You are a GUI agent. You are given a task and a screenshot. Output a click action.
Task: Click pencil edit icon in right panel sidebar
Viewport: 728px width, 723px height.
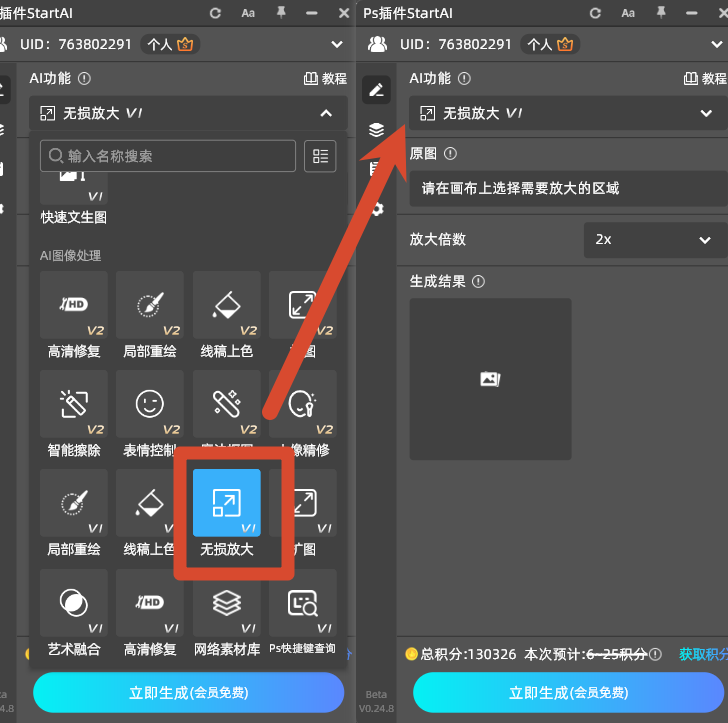pos(376,89)
